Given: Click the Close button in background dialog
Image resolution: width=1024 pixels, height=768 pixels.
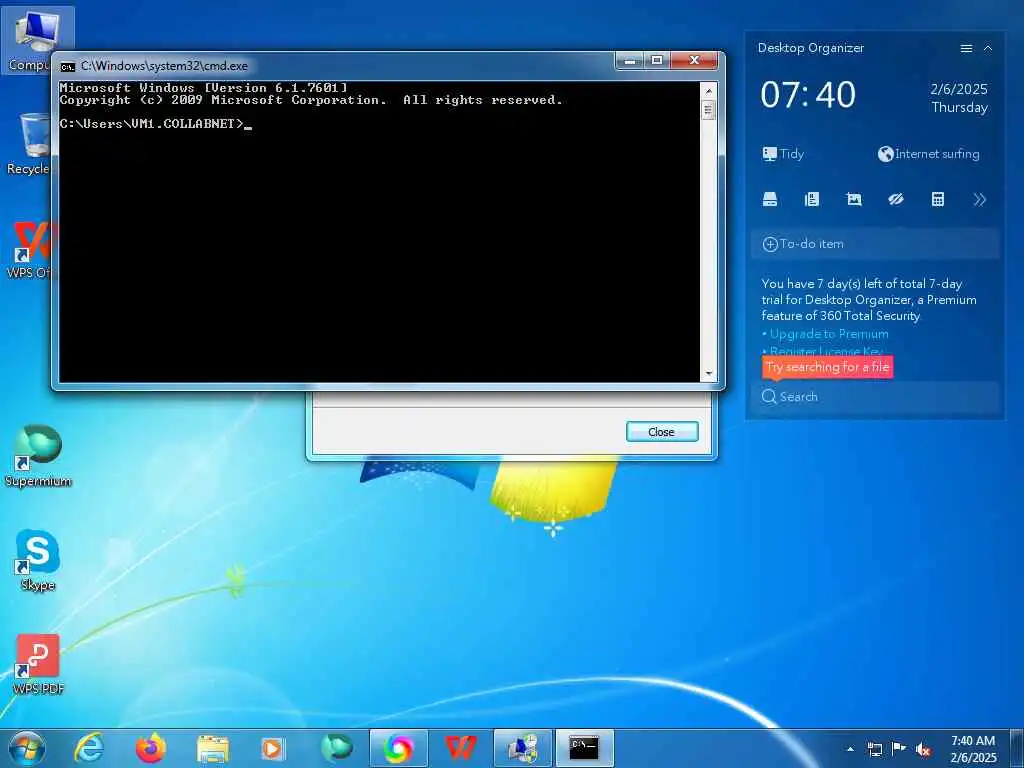Looking at the screenshot, I should coord(662,432).
